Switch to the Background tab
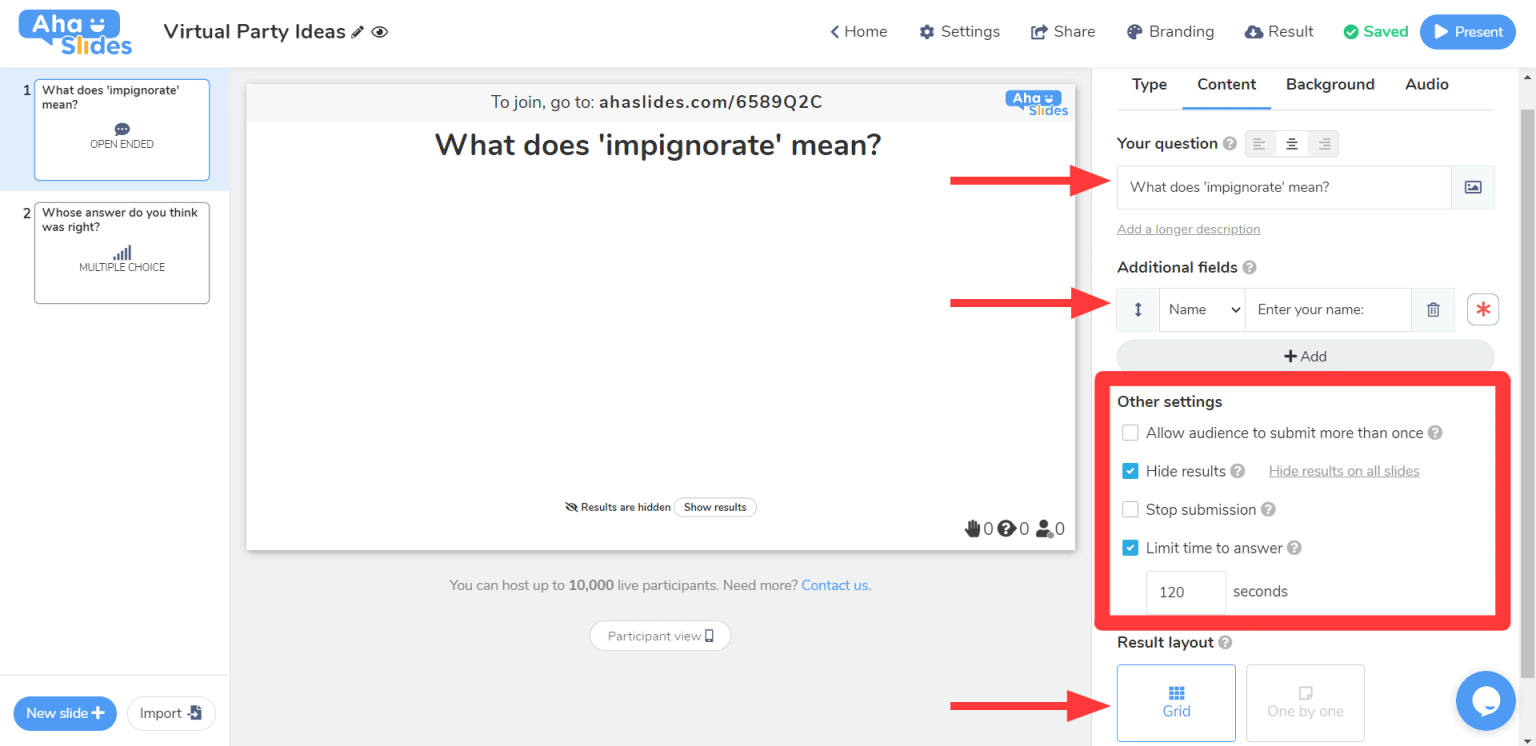Image resolution: width=1536 pixels, height=746 pixels. 1329,85
